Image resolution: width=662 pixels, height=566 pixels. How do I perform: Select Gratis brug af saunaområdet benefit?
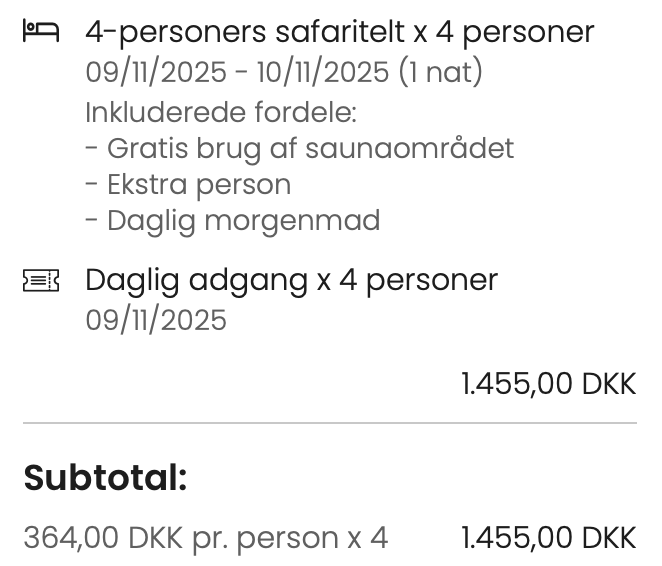coord(300,149)
